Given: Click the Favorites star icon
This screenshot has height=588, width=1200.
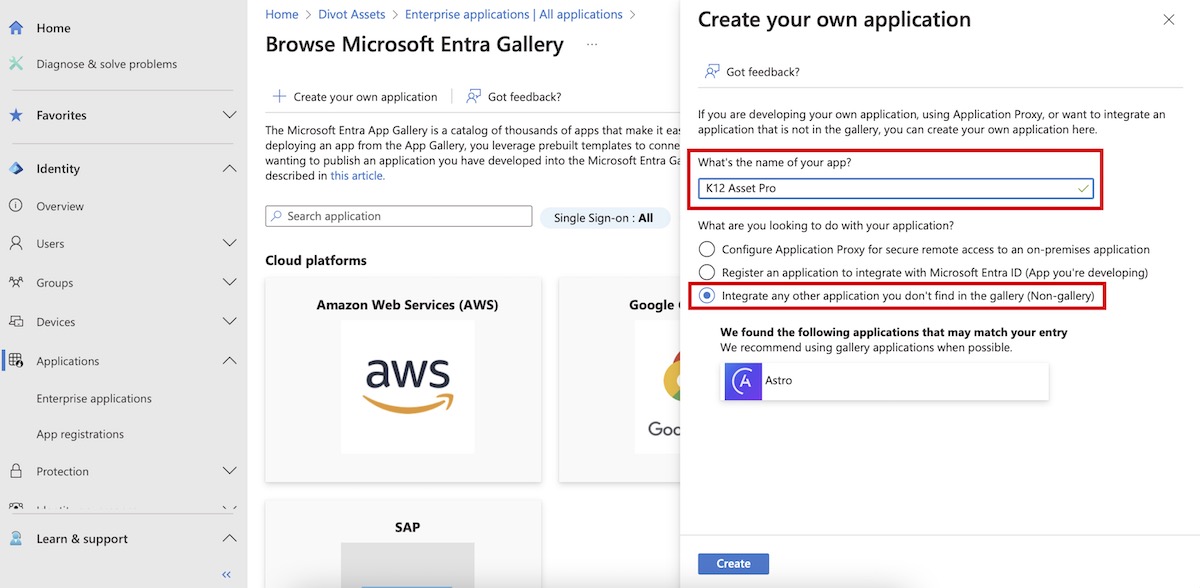Looking at the screenshot, I should coord(16,115).
